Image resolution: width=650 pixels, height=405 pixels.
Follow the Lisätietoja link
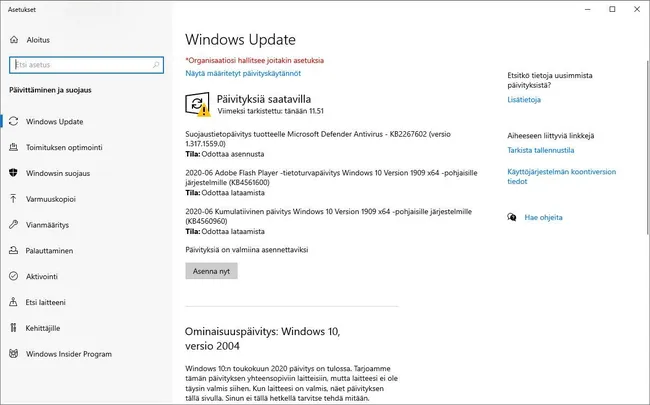524,100
